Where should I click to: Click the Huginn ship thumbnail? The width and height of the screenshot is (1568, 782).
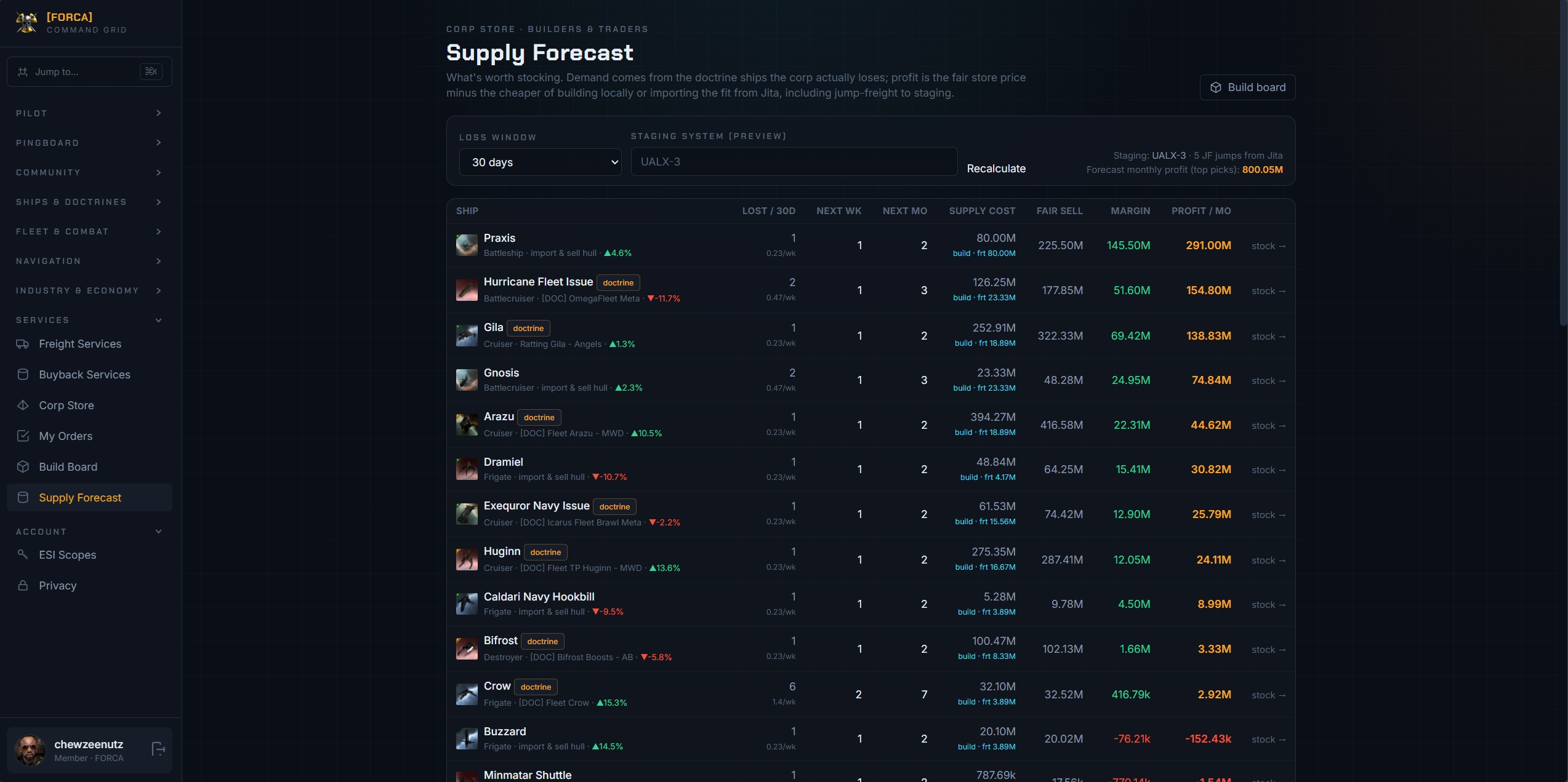tap(467, 559)
